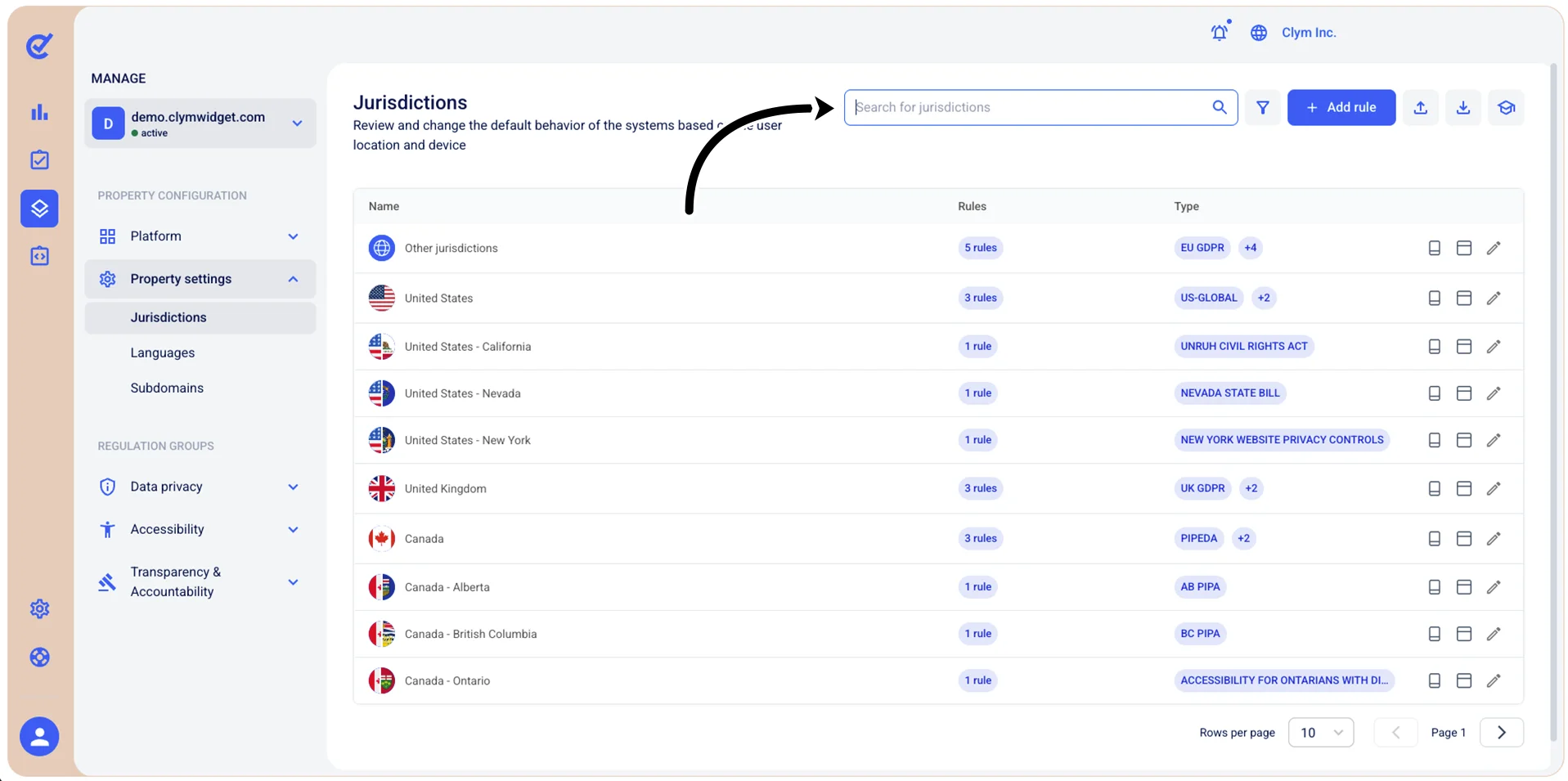Screen dimensions: 1568x781
Task: Expand the Data privacy group
Action: pos(200,487)
